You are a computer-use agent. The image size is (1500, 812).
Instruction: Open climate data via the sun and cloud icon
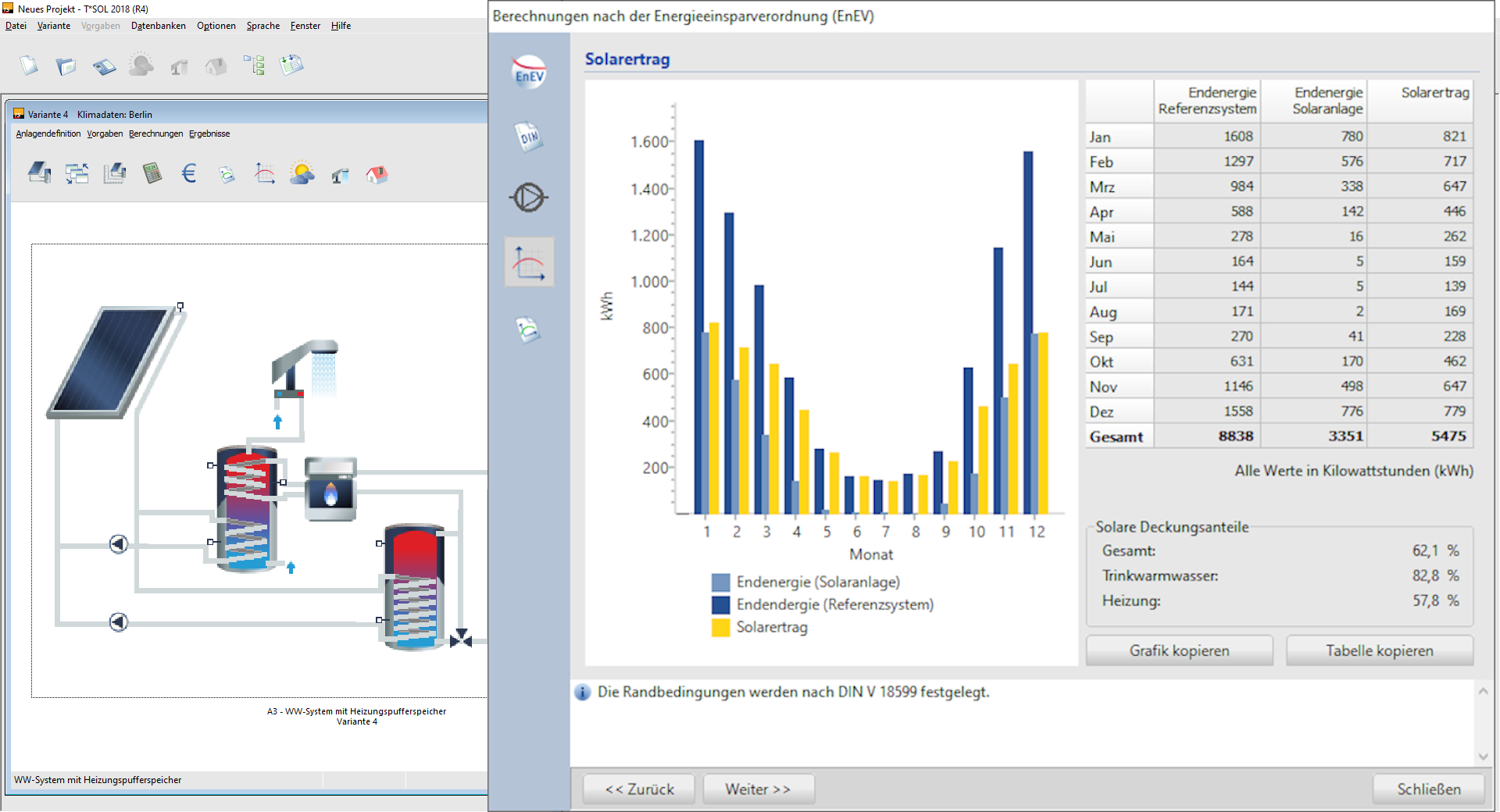302,173
